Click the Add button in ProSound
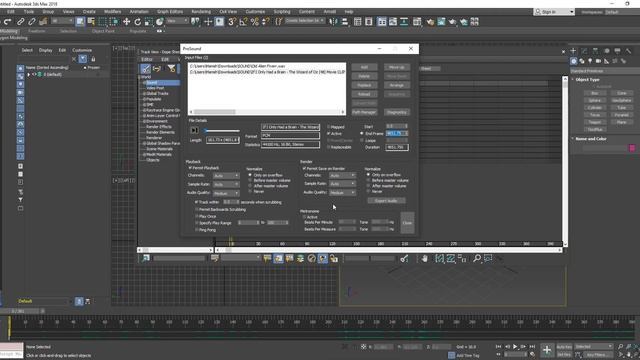This screenshot has height=360, width=640. tap(364, 67)
